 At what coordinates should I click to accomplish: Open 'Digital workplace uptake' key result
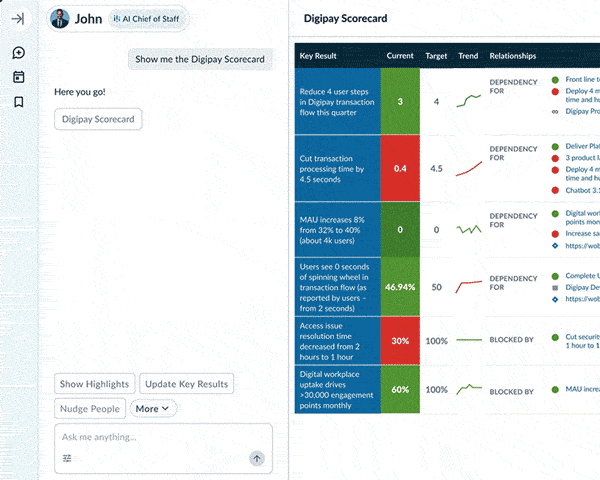click(336, 390)
